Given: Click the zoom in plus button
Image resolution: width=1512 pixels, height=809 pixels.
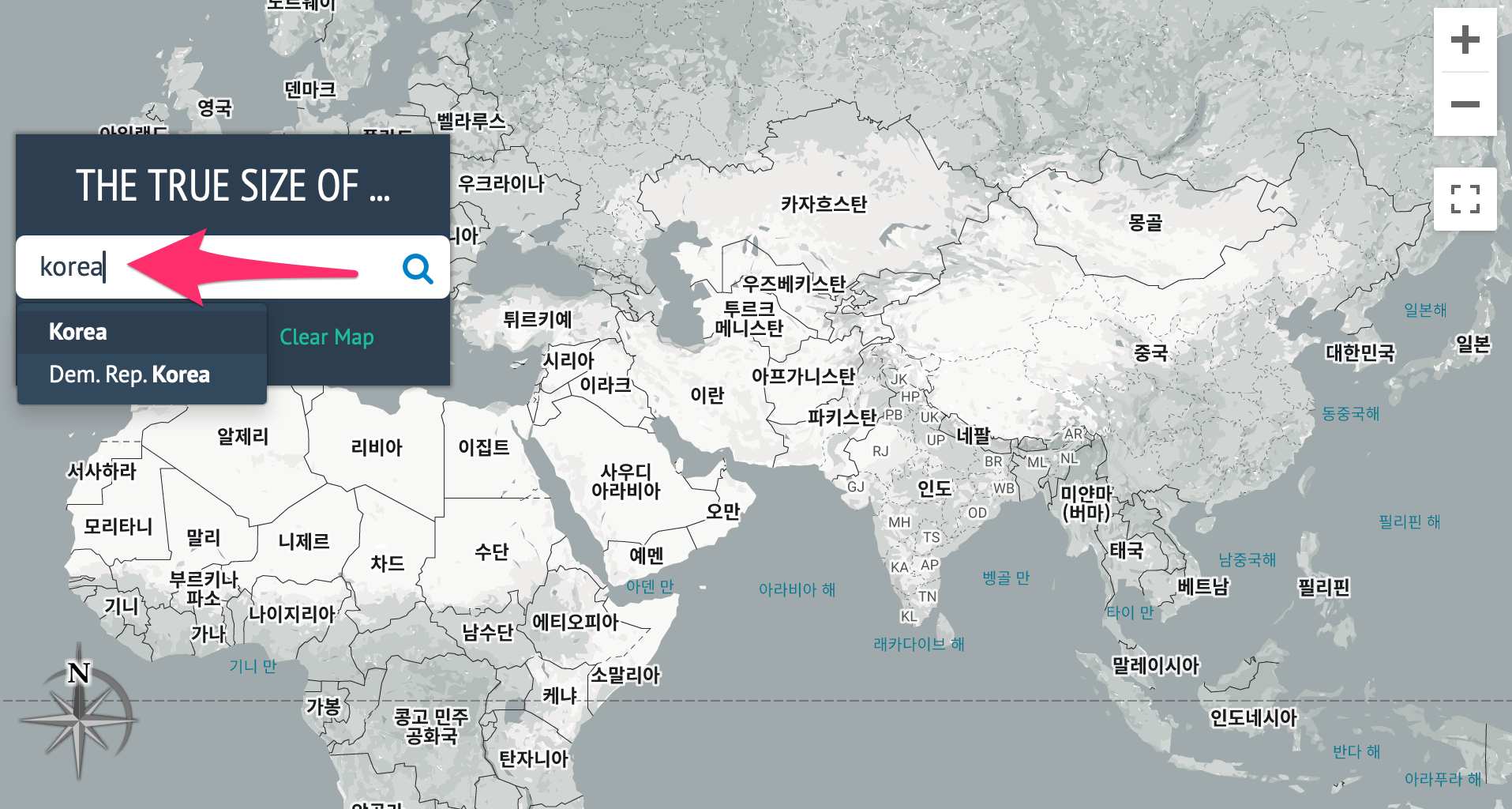Looking at the screenshot, I should 1465,40.
